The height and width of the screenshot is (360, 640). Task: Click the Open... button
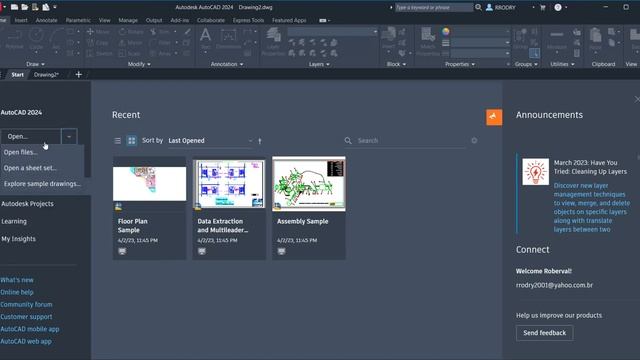(31, 137)
